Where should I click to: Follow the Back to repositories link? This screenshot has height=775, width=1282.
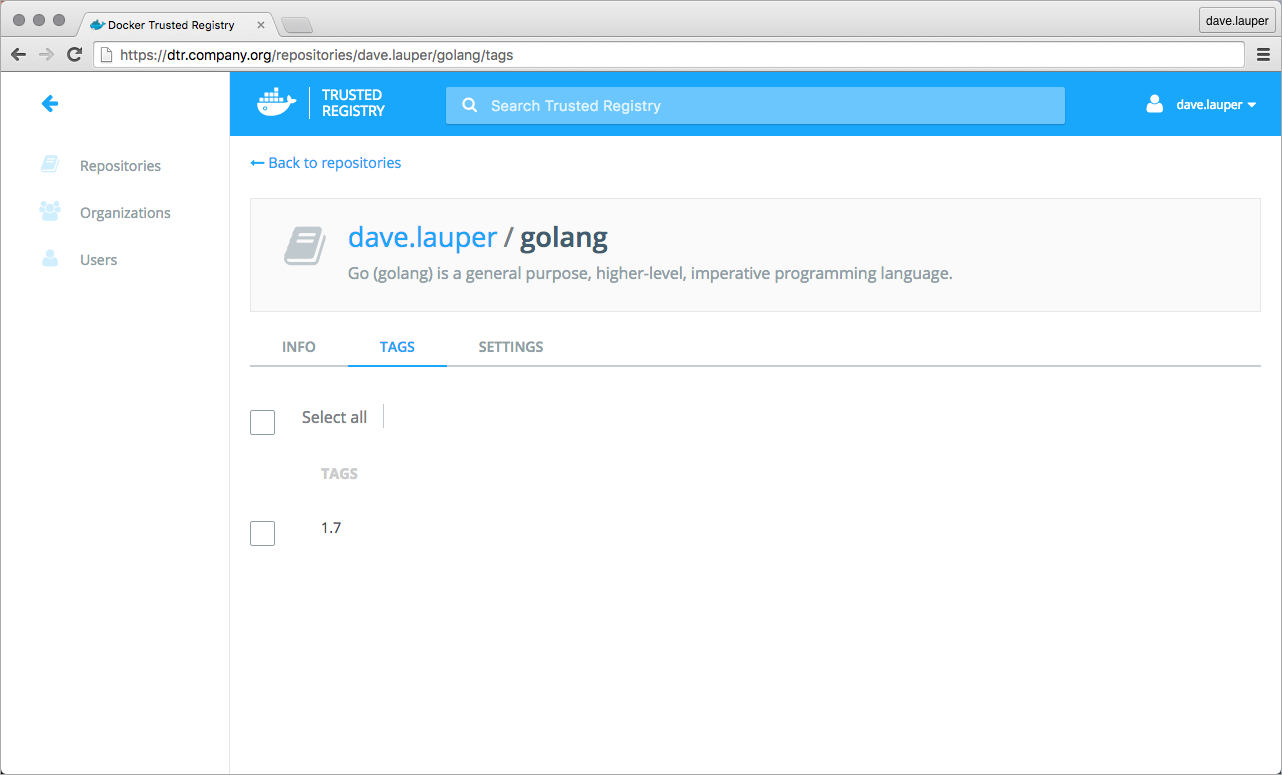click(326, 163)
